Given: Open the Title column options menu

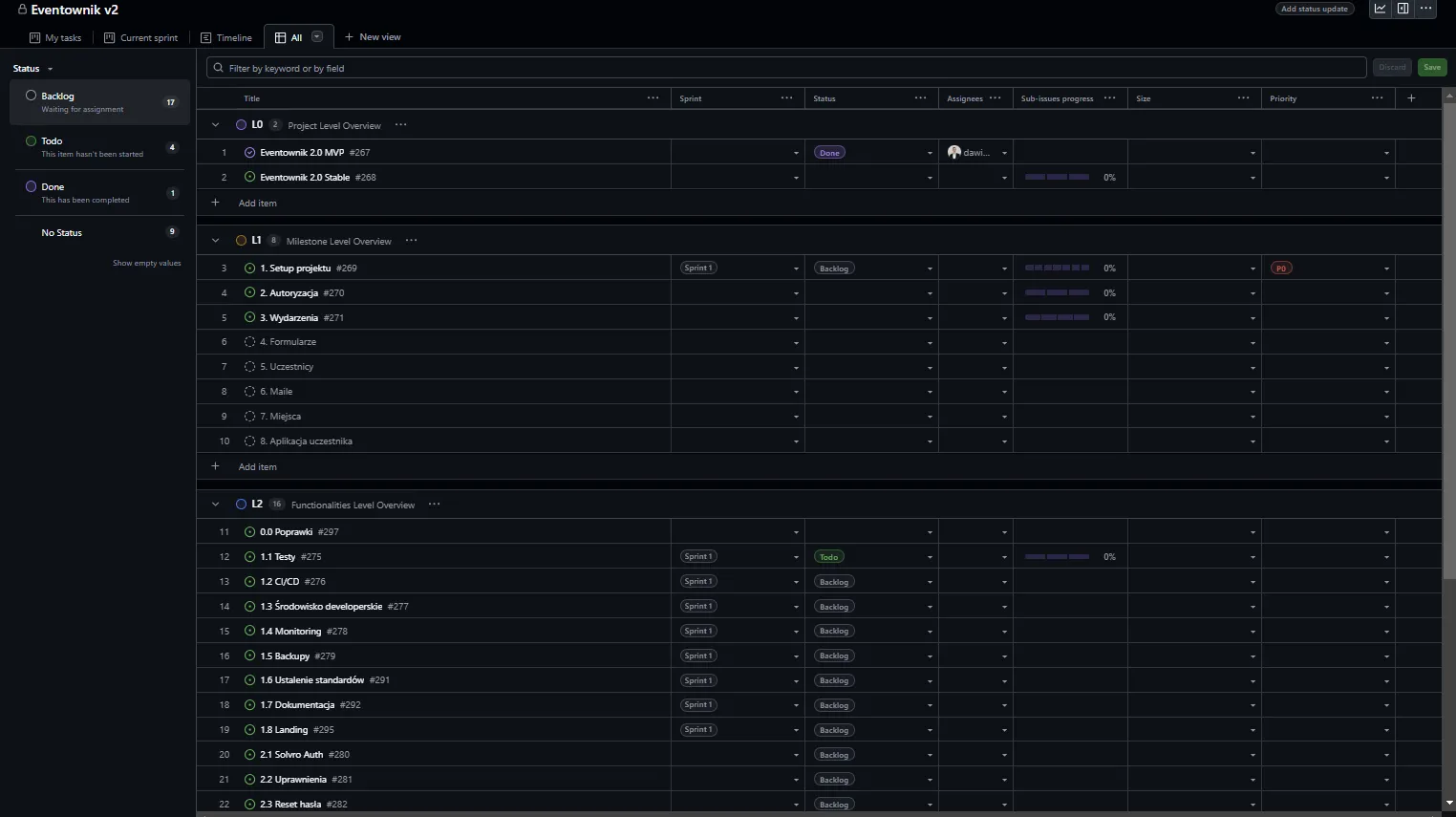Looking at the screenshot, I should (x=653, y=98).
